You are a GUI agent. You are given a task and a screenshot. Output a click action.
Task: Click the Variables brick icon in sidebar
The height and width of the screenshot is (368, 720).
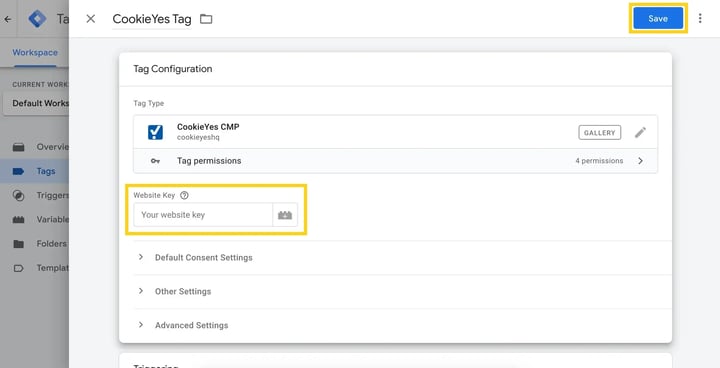pos(18,220)
